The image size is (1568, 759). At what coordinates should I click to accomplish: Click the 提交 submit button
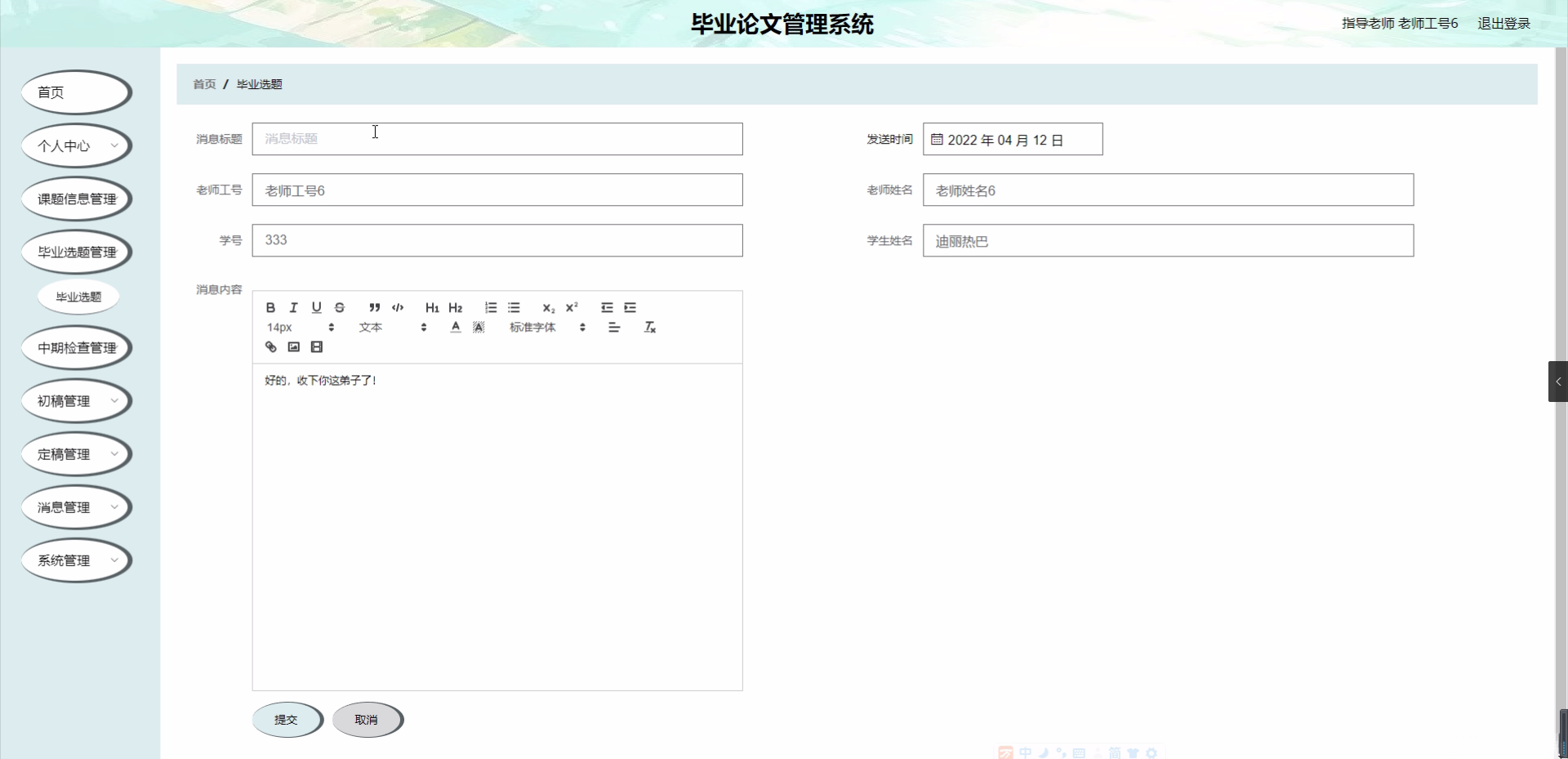click(287, 720)
